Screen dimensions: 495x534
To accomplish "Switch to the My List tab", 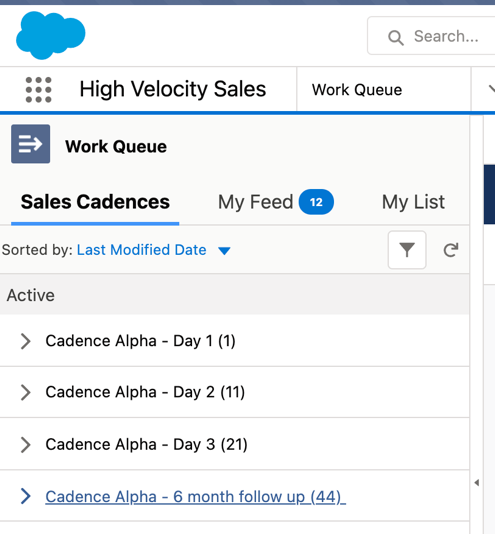I will point(413,202).
